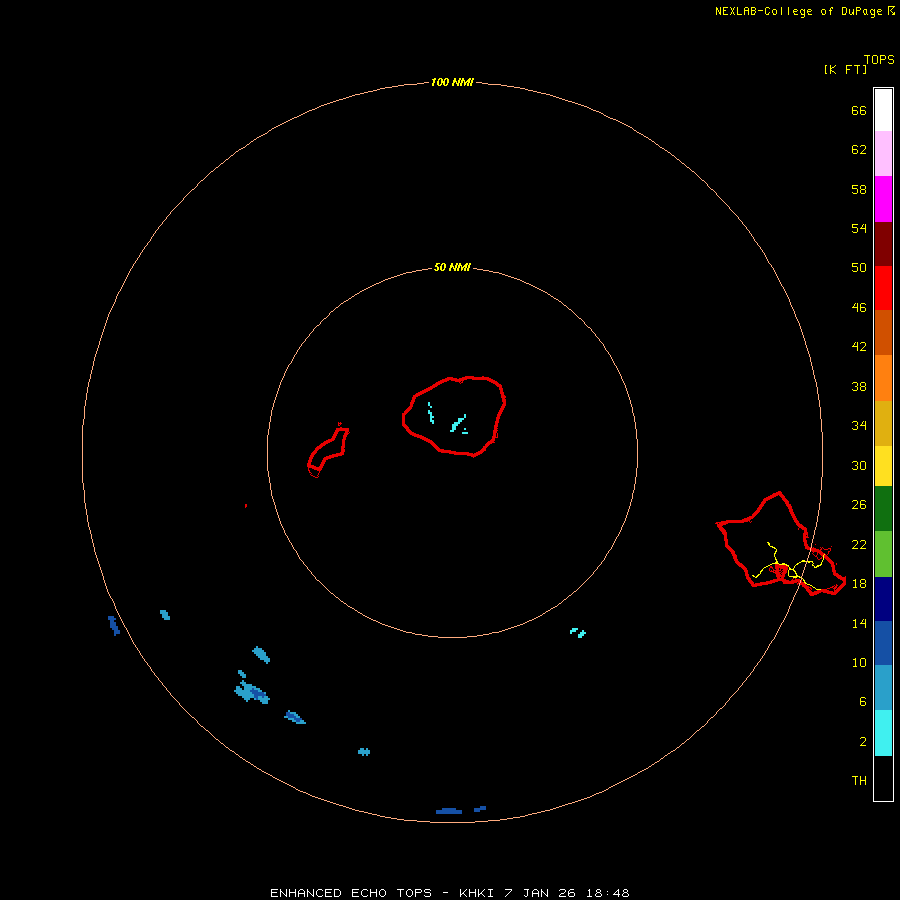Click the white swatch atop the TOPS legend
The width and height of the screenshot is (900, 900).
[883, 110]
